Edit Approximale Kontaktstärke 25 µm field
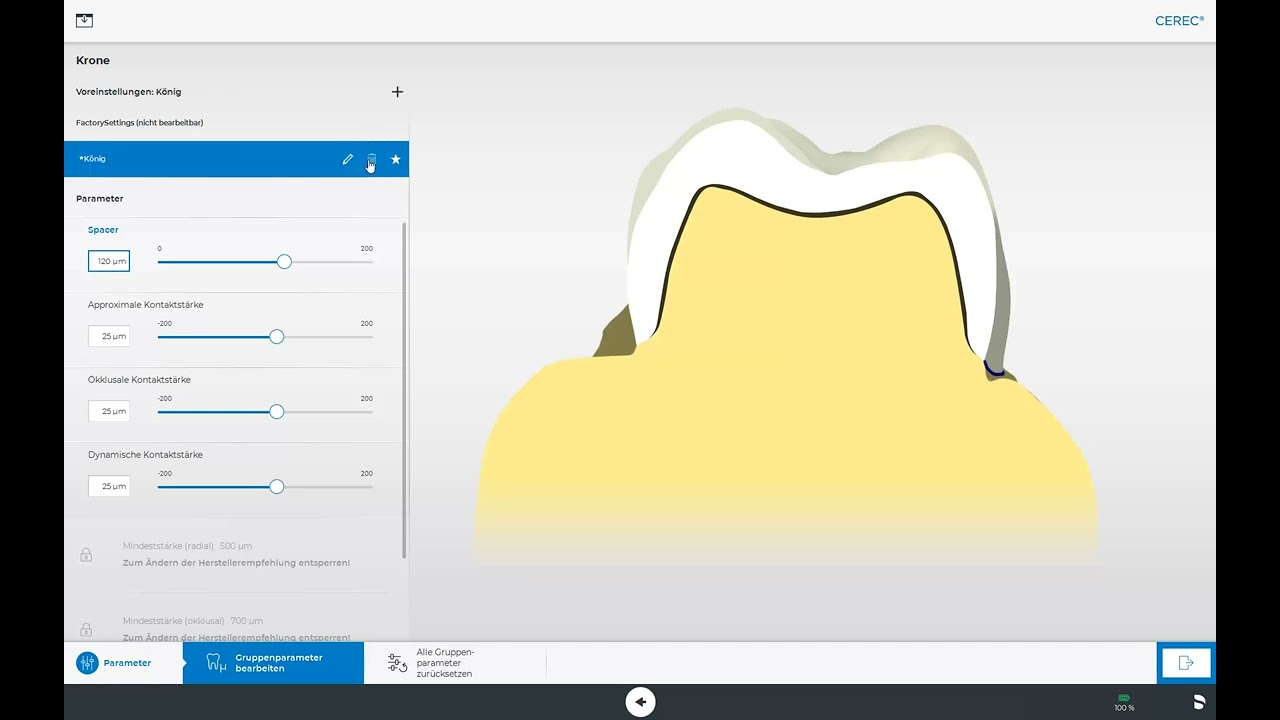 coord(109,336)
